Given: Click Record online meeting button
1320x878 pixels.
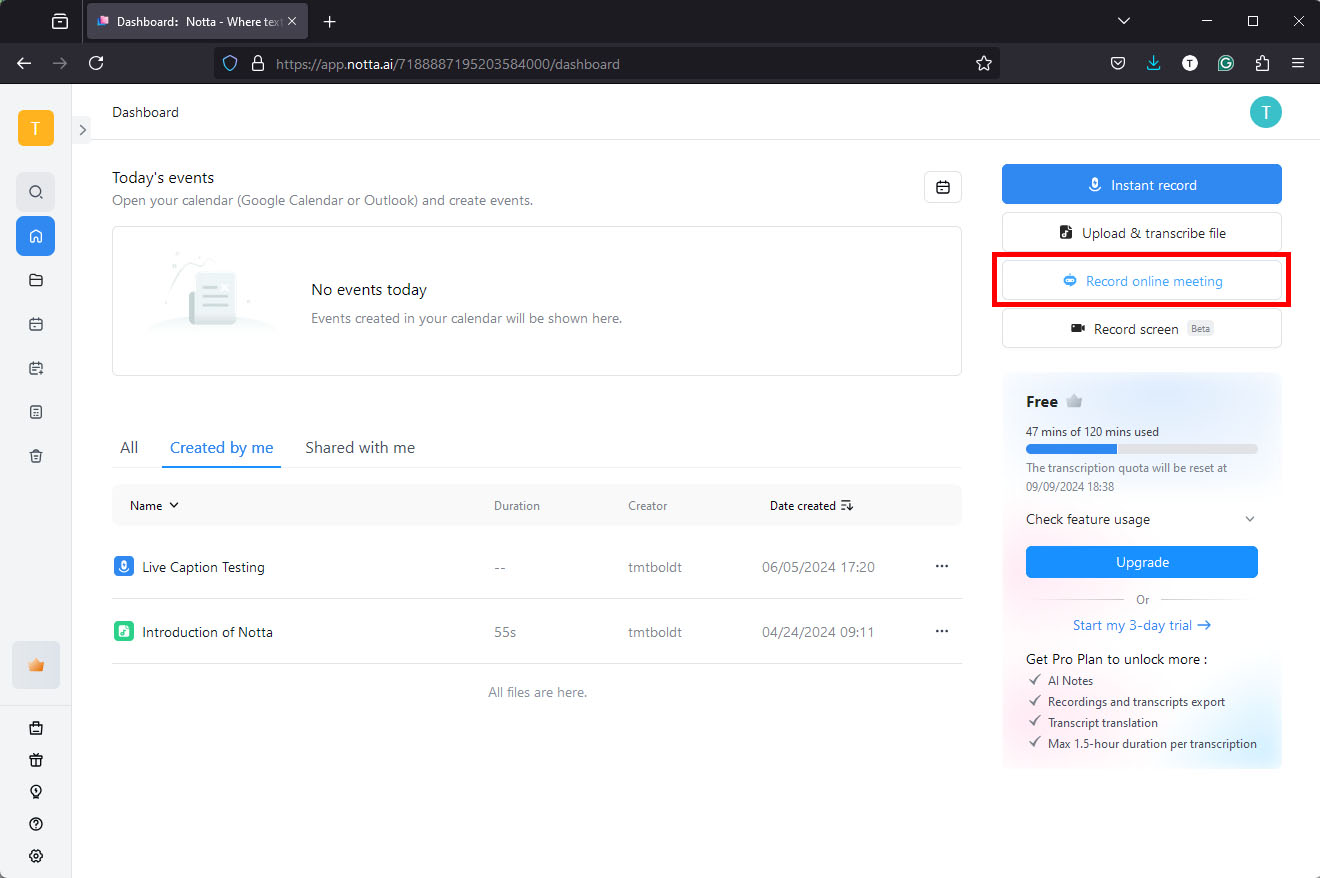Looking at the screenshot, I should (x=1142, y=281).
